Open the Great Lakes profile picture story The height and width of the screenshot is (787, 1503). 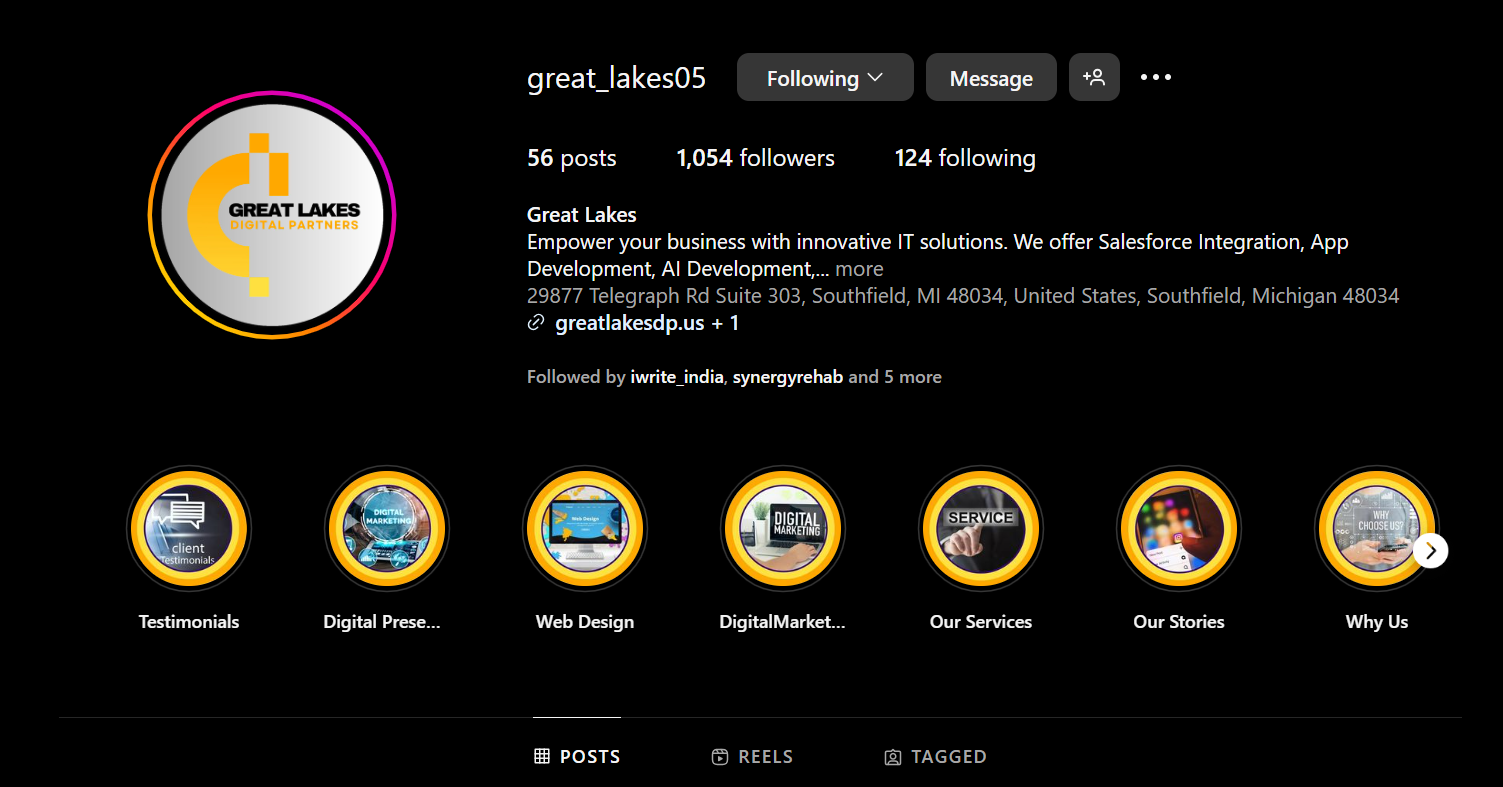click(x=272, y=215)
